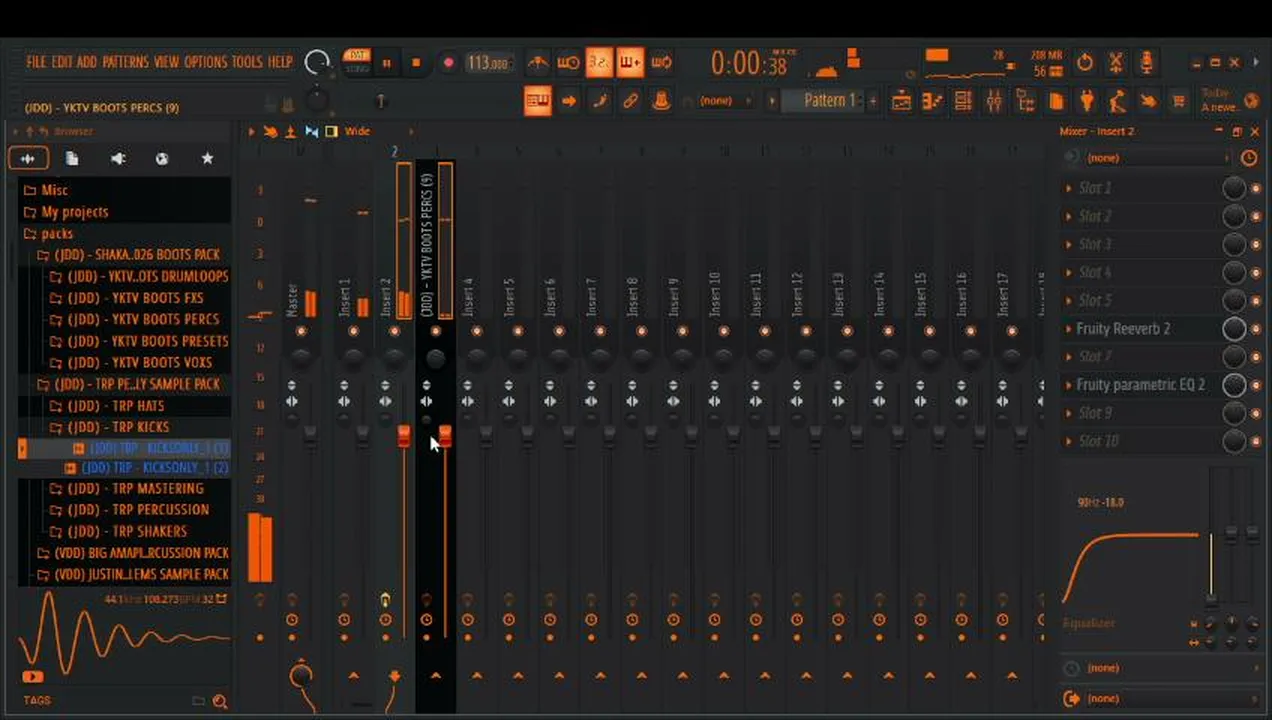
Task: Open Fruity parametric EQ 2 plugin
Action: click(1140, 385)
